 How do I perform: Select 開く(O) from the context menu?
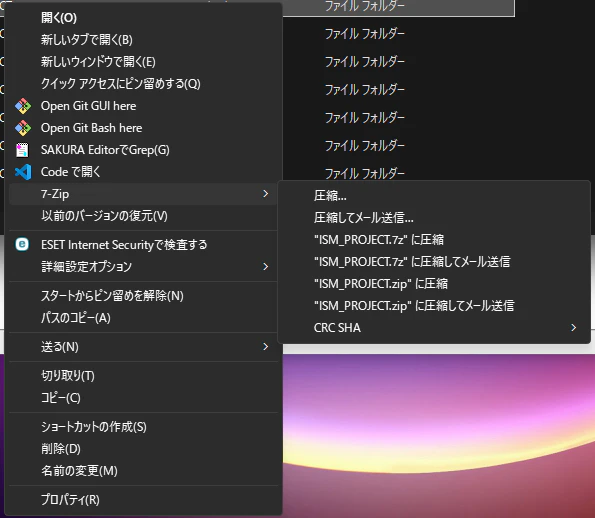[143, 17]
